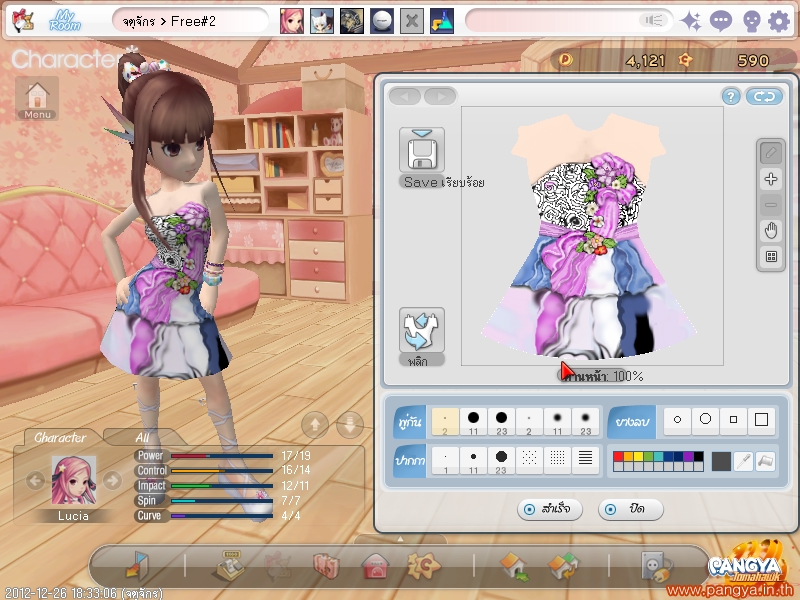Select the eyedropper color picker tool
The width and height of the screenshot is (800, 600).
(744, 461)
